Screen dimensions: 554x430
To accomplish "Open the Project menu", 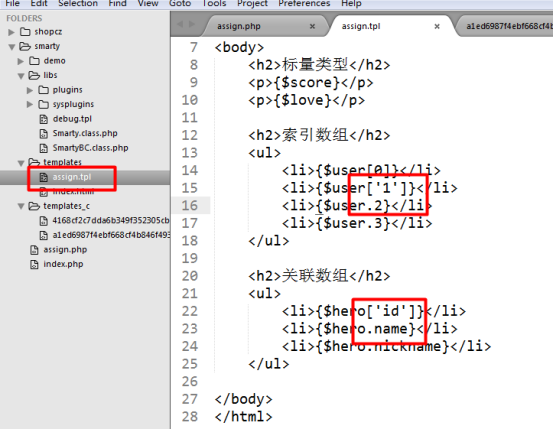I will click(252, 3).
